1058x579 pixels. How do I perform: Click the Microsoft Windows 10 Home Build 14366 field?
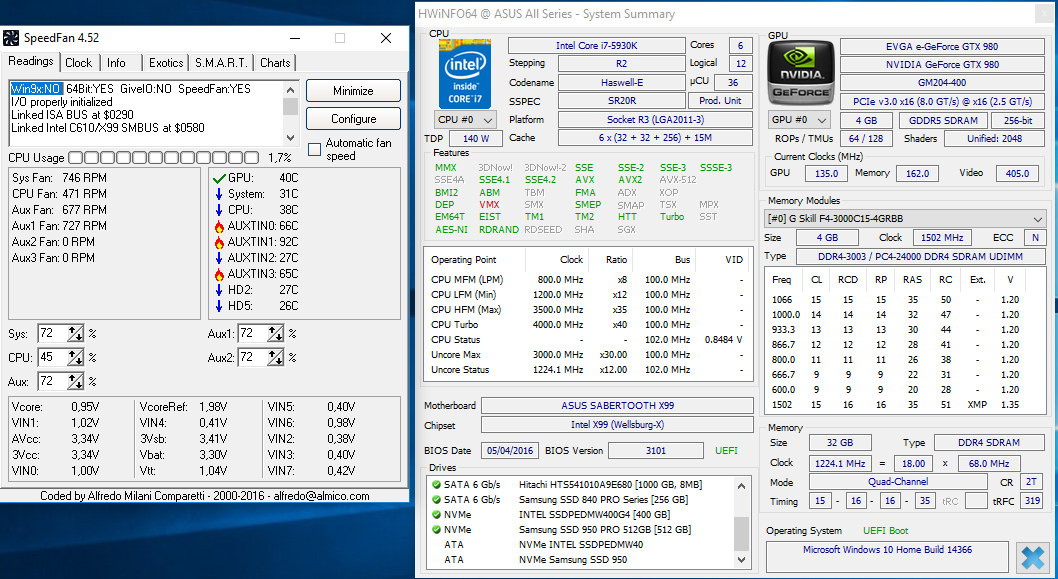[x=887, y=556]
